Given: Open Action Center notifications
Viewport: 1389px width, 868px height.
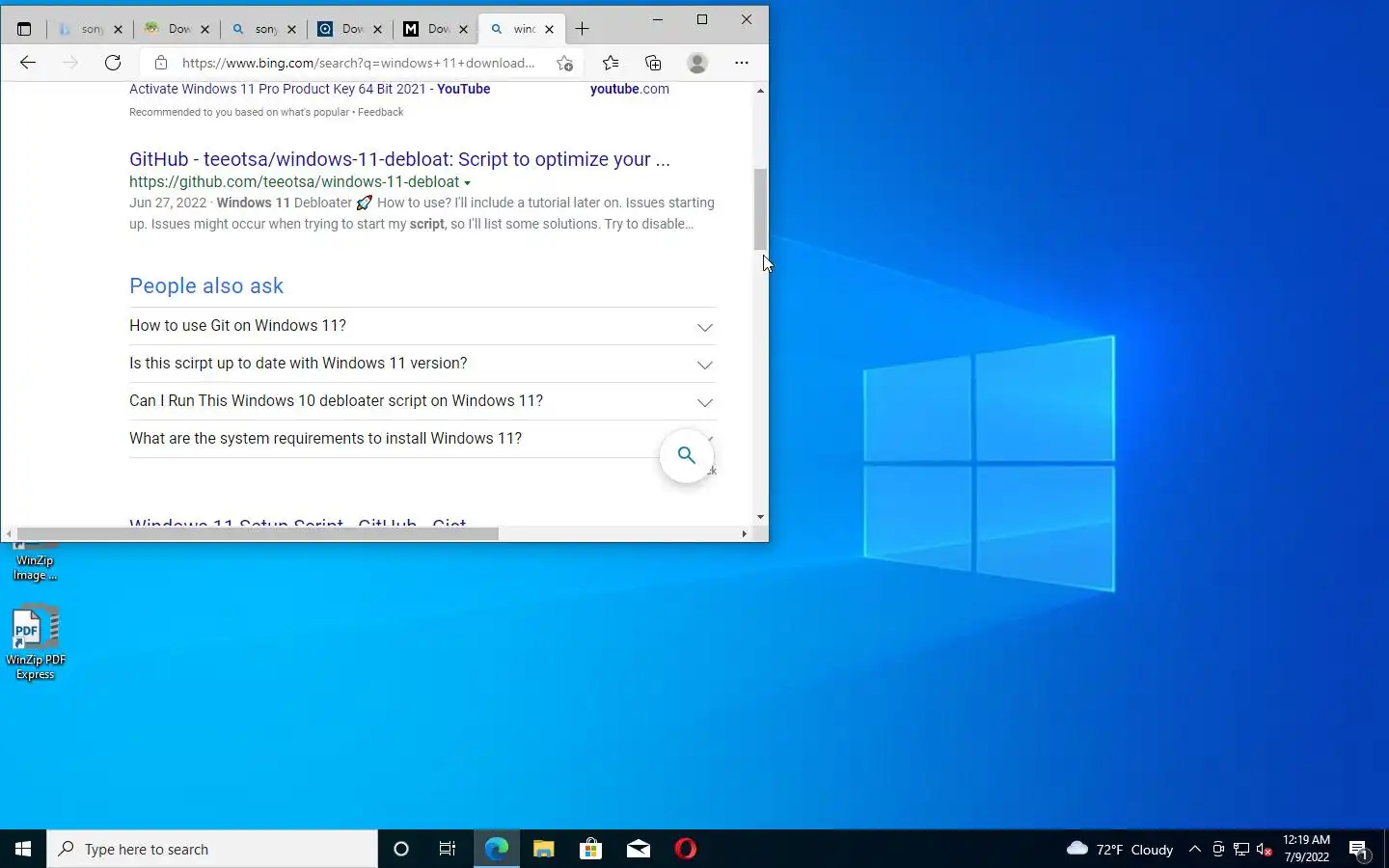Looking at the screenshot, I should (x=1359, y=850).
